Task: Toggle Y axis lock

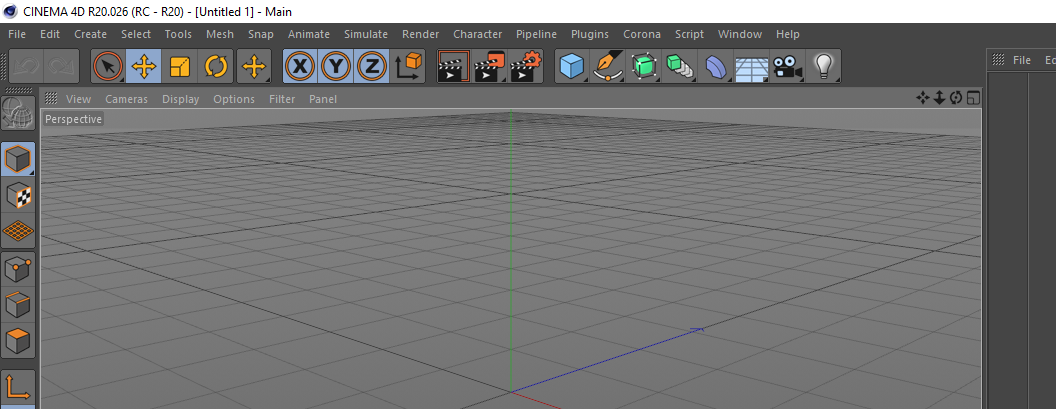Action: coord(335,66)
